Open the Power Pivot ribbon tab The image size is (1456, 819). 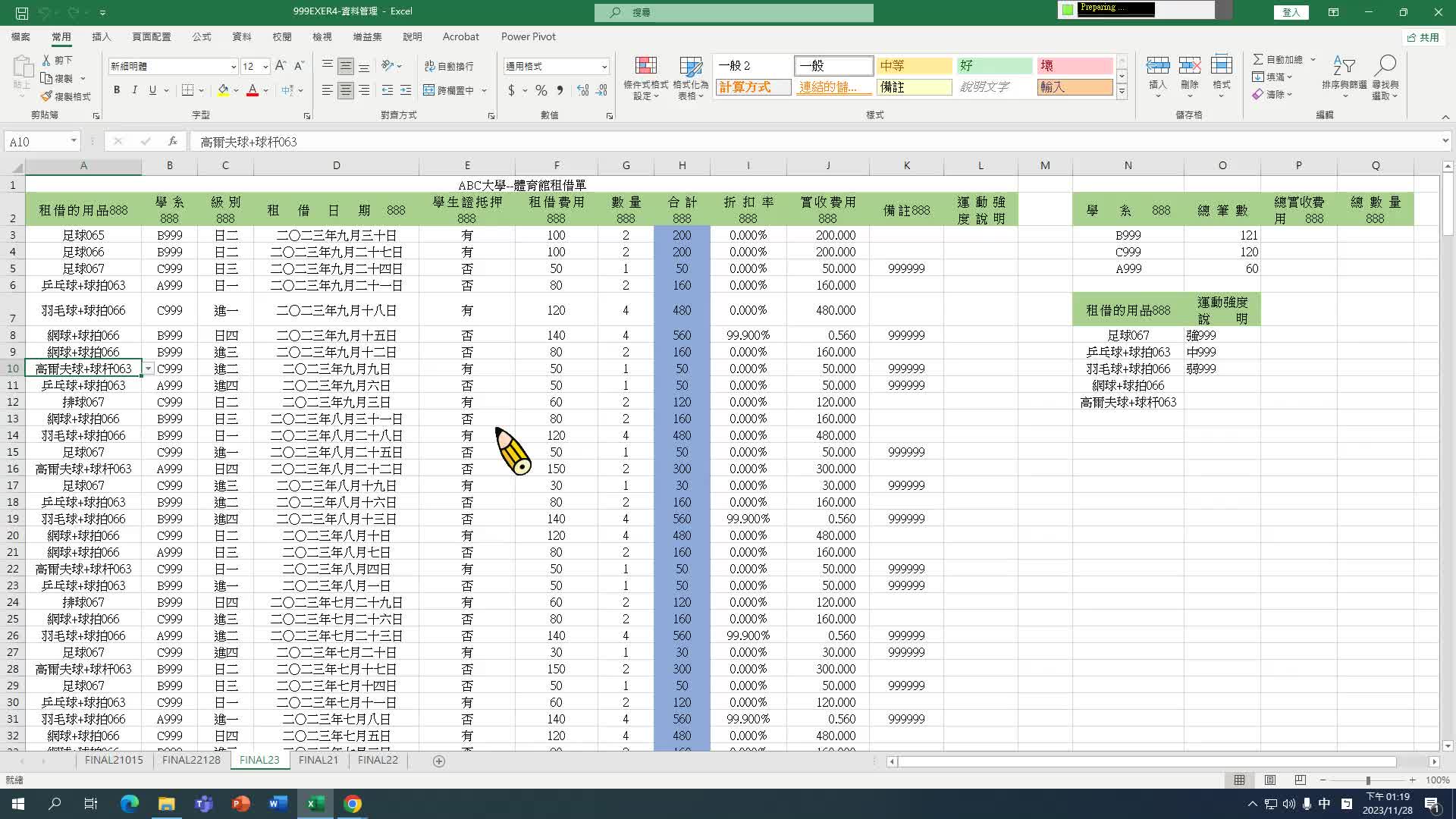(x=528, y=36)
